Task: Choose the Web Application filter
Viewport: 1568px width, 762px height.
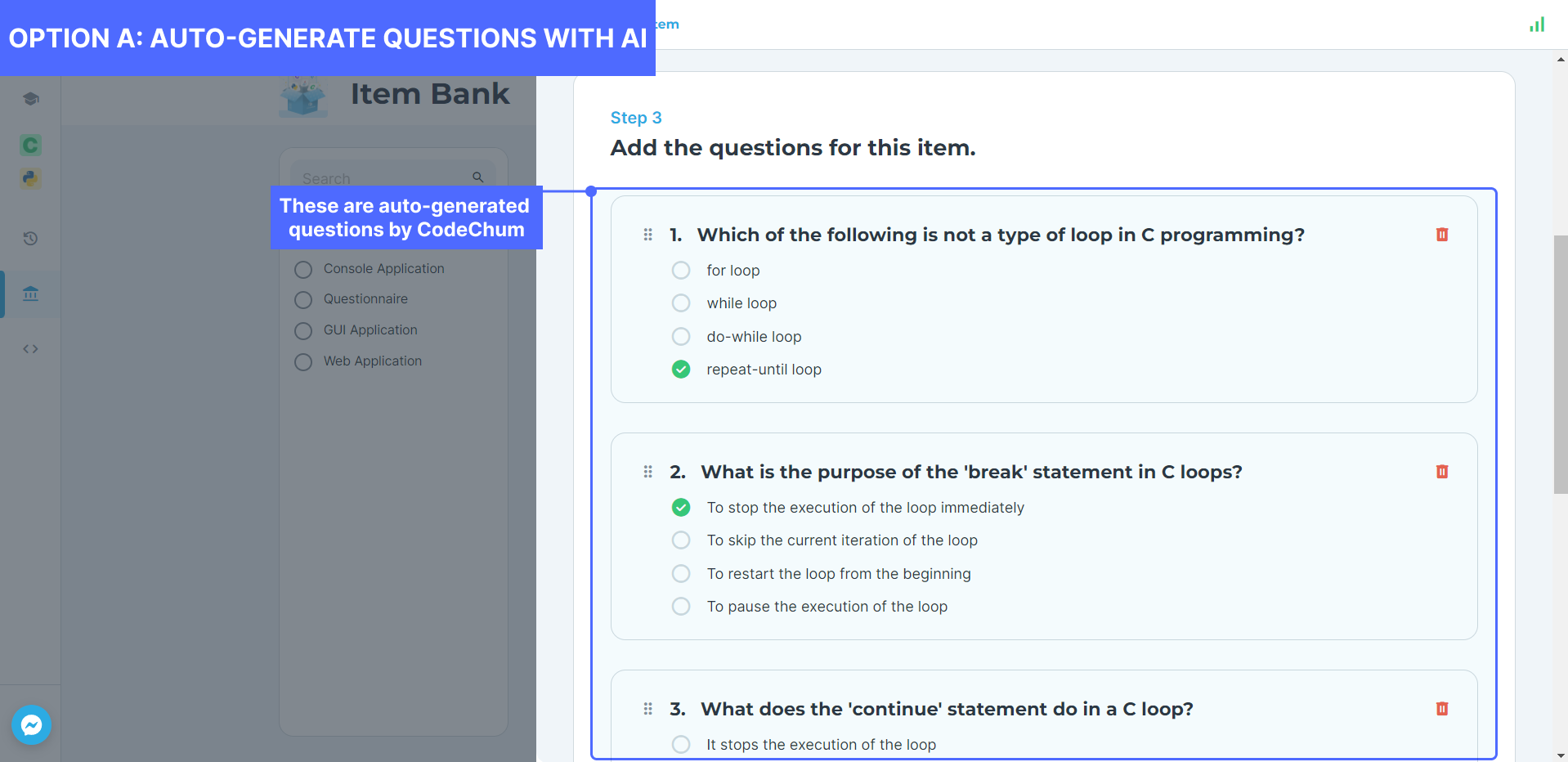Action: (303, 362)
